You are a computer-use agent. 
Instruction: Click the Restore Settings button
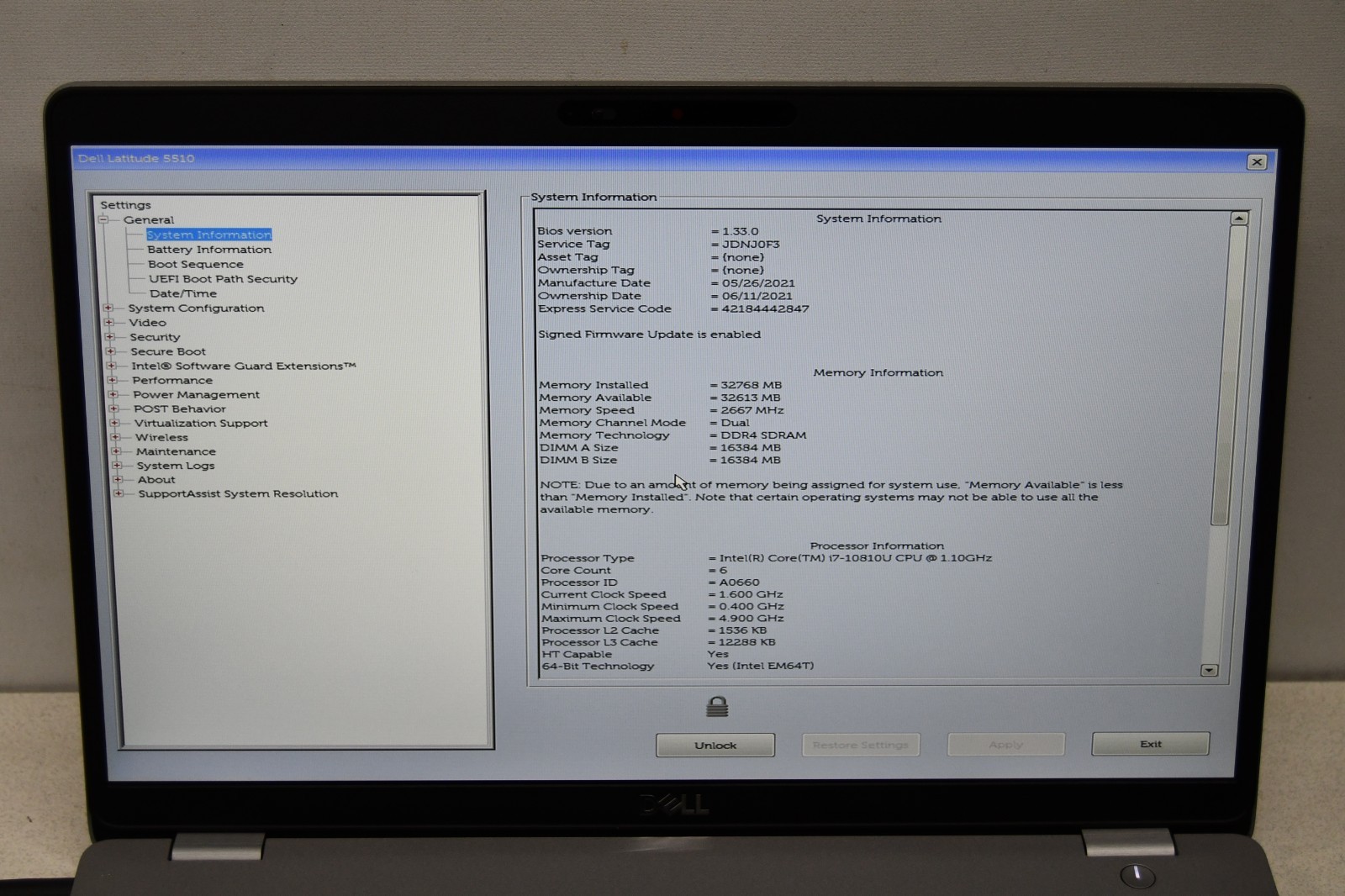click(861, 745)
